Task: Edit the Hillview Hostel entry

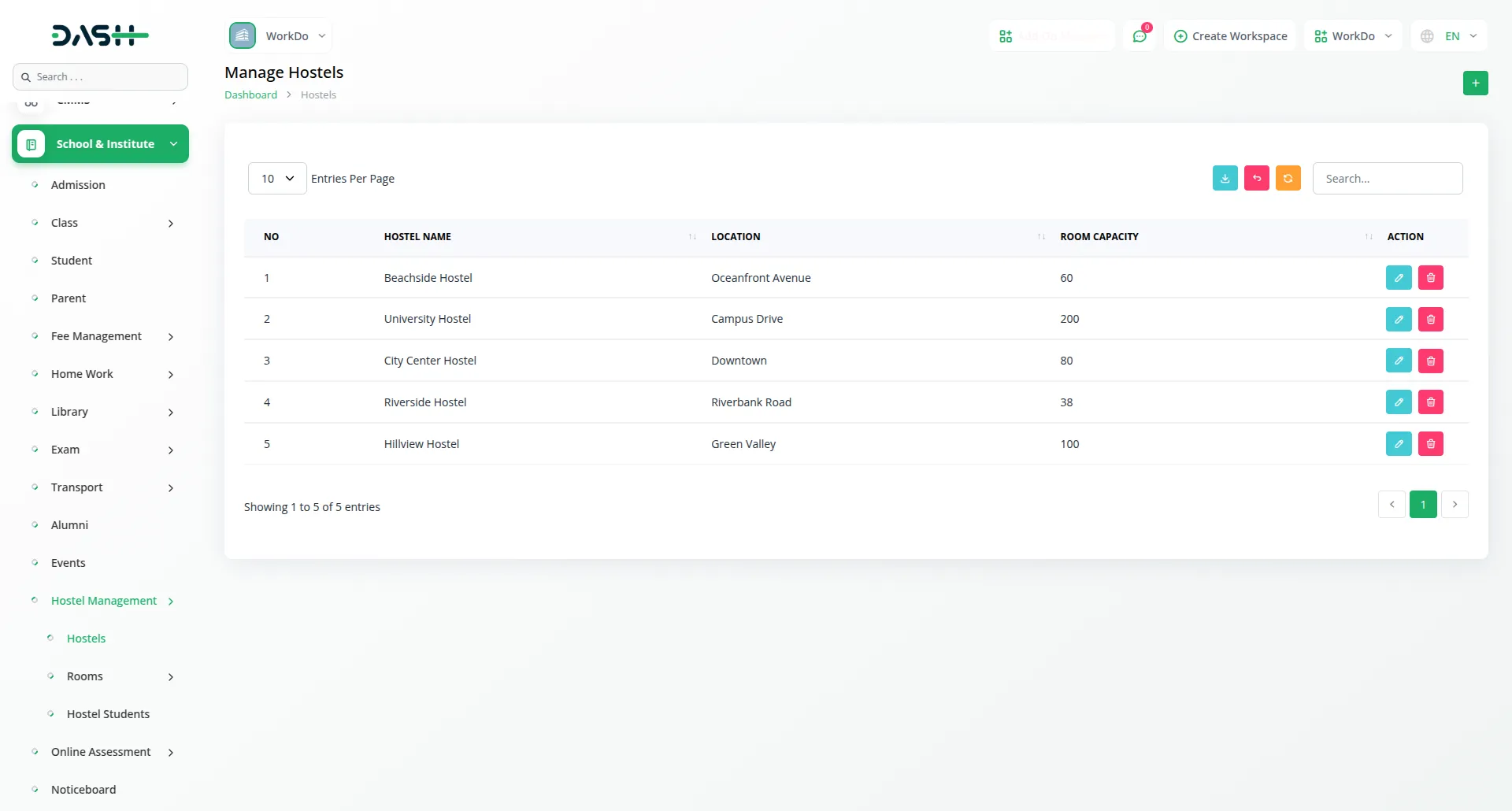Action: tap(1399, 444)
